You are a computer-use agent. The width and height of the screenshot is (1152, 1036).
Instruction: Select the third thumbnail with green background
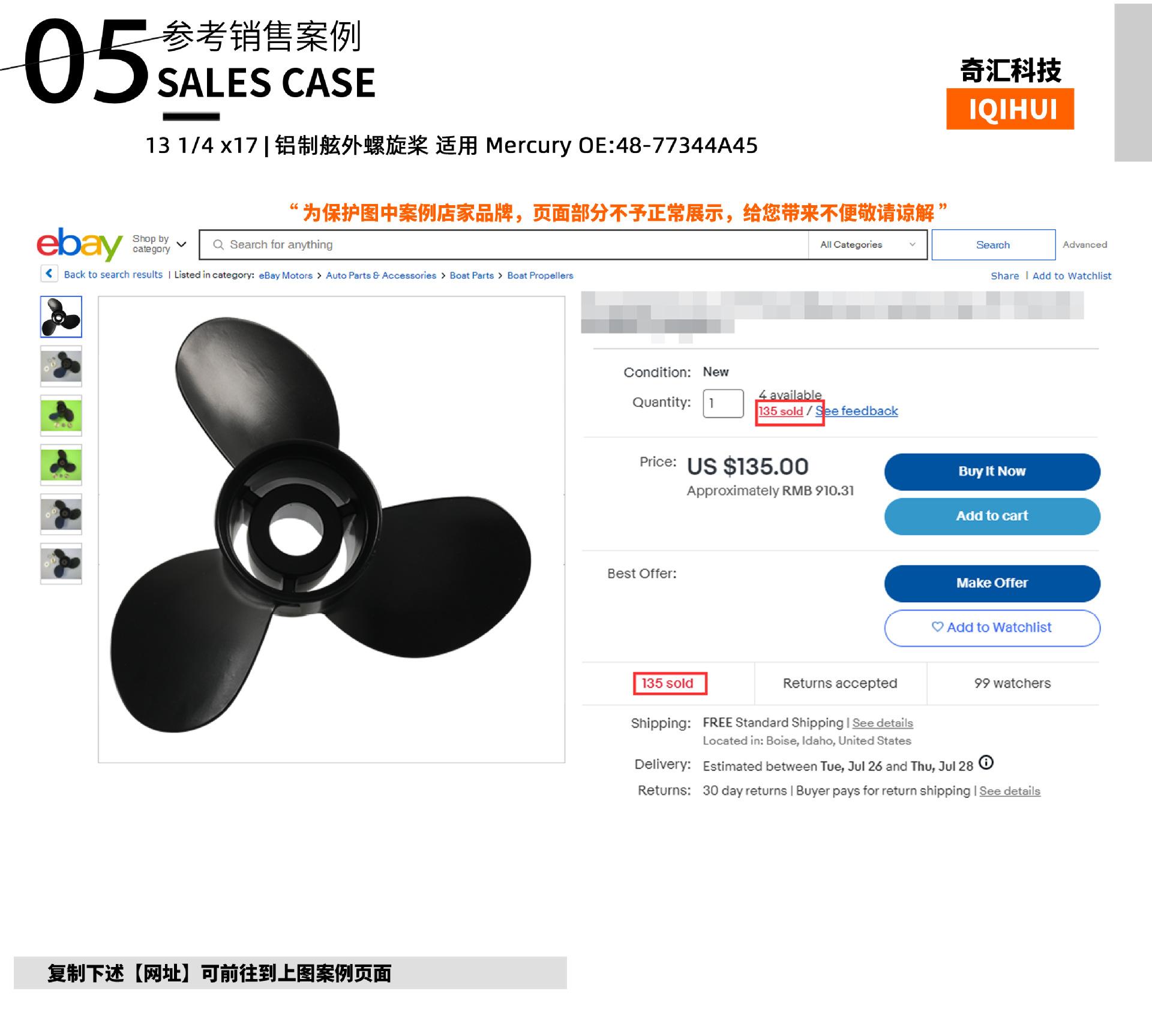pyautogui.click(x=61, y=415)
